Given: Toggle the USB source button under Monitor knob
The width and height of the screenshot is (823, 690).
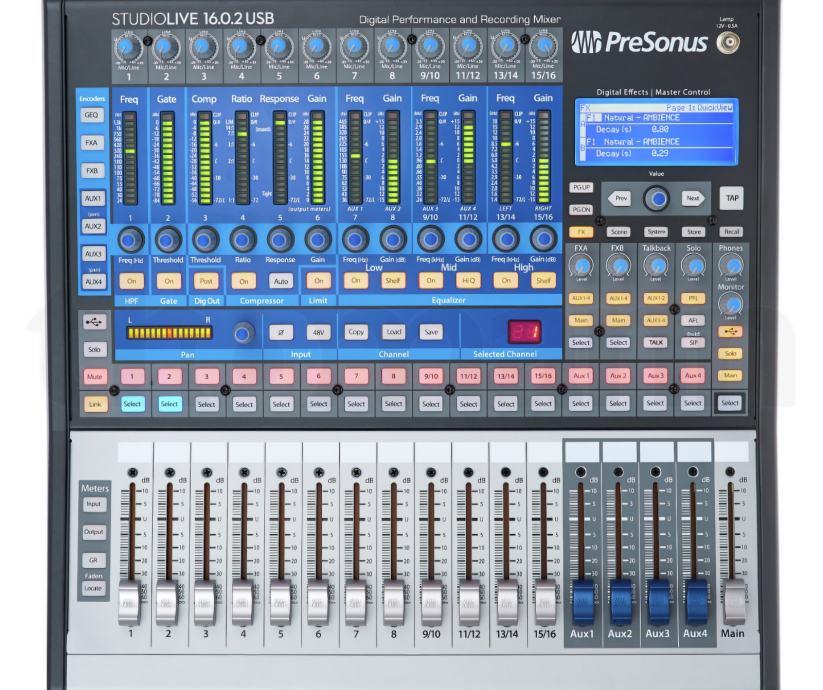Looking at the screenshot, I should [731, 332].
